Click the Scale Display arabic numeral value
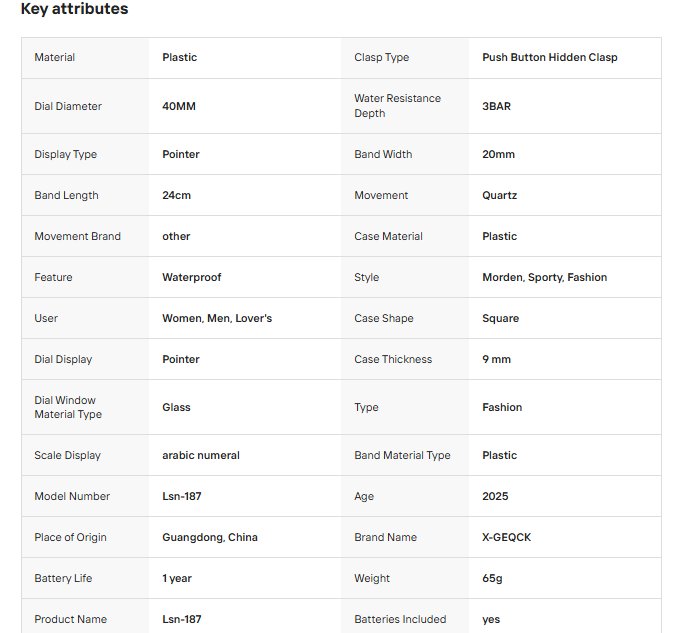This screenshot has height=633, width=679. click(200, 455)
